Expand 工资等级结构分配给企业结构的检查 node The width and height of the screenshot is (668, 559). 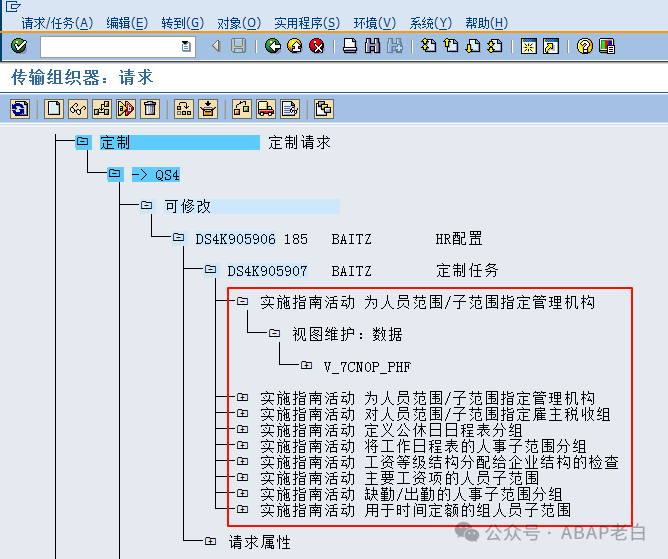click(242, 461)
